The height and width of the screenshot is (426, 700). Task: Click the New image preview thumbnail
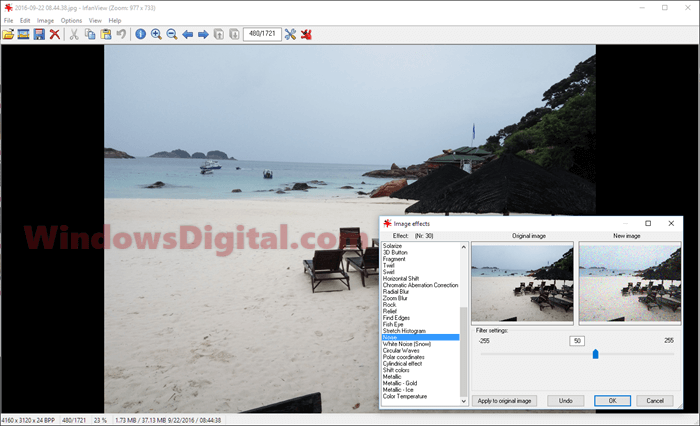tap(630, 282)
